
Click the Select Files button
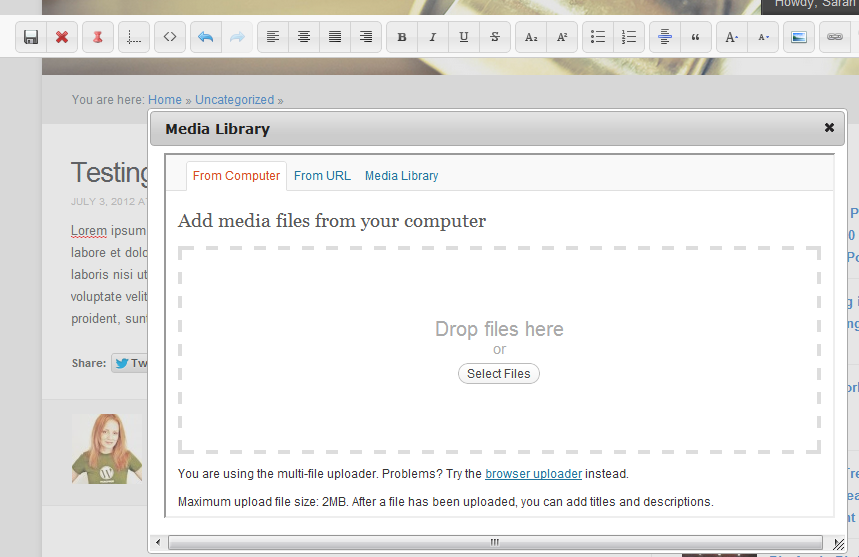[x=499, y=374]
